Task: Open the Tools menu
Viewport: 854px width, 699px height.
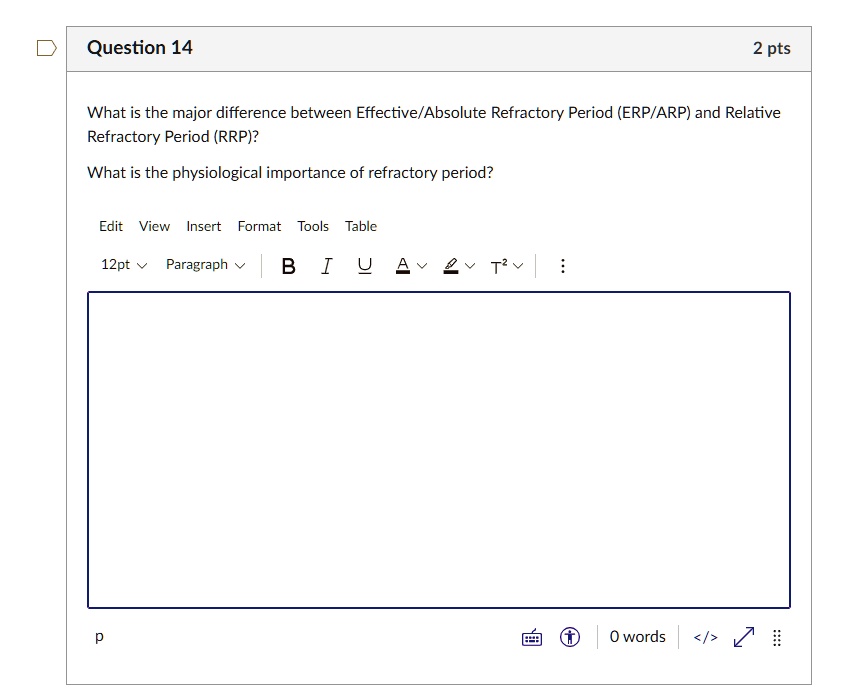Action: (313, 226)
